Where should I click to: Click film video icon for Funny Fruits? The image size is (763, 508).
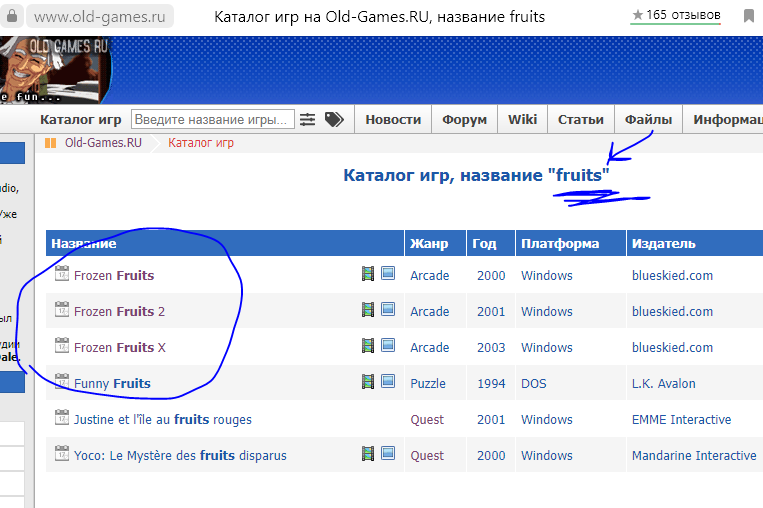(368, 381)
